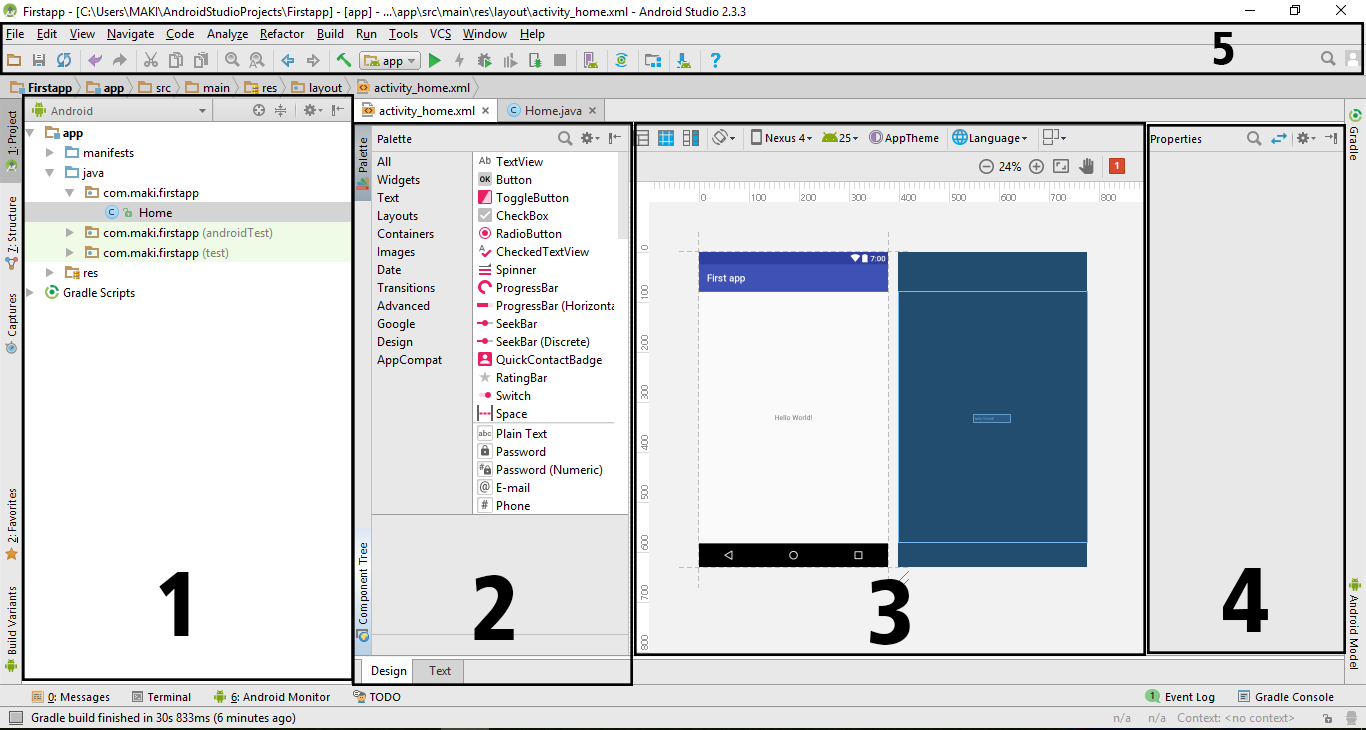Click the Synchronize toolbar icon
This screenshot has width=1366, height=730.
[64, 60]
